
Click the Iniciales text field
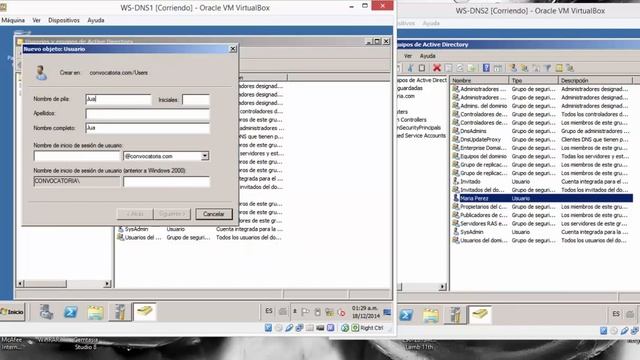pos(196,99)
